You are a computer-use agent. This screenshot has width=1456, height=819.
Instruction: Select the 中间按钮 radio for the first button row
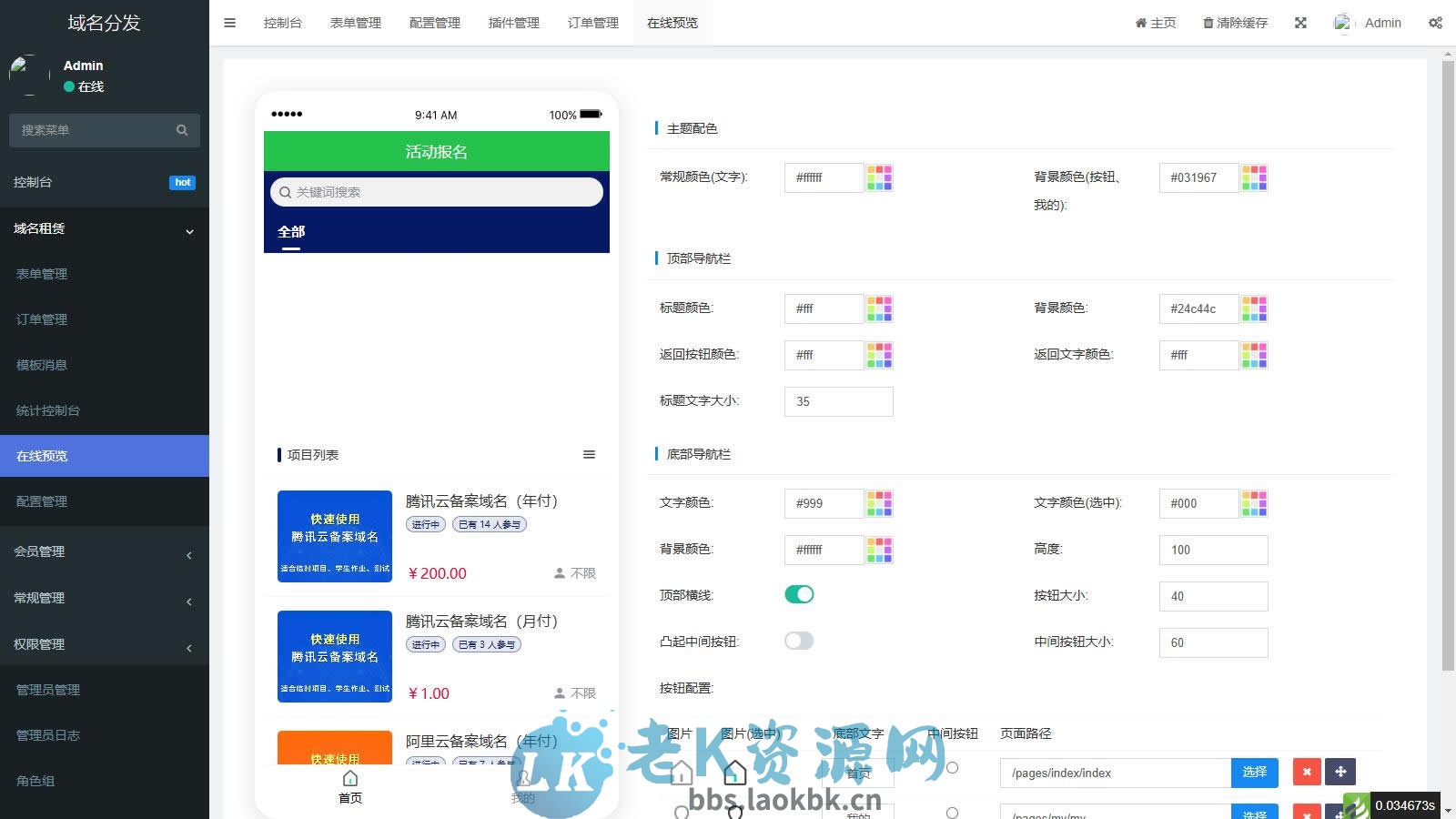click(x=952, y=767)
